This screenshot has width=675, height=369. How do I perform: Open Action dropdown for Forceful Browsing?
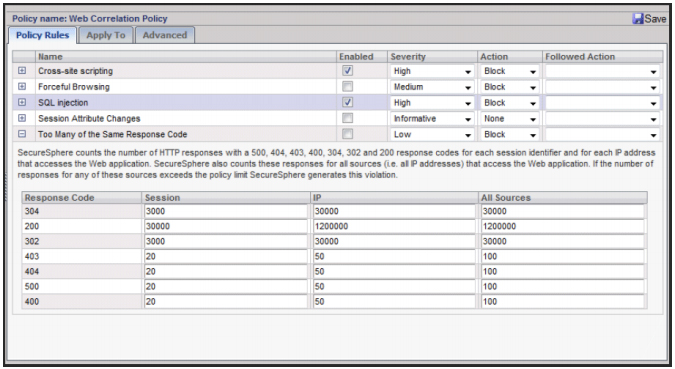click(509, 87)
